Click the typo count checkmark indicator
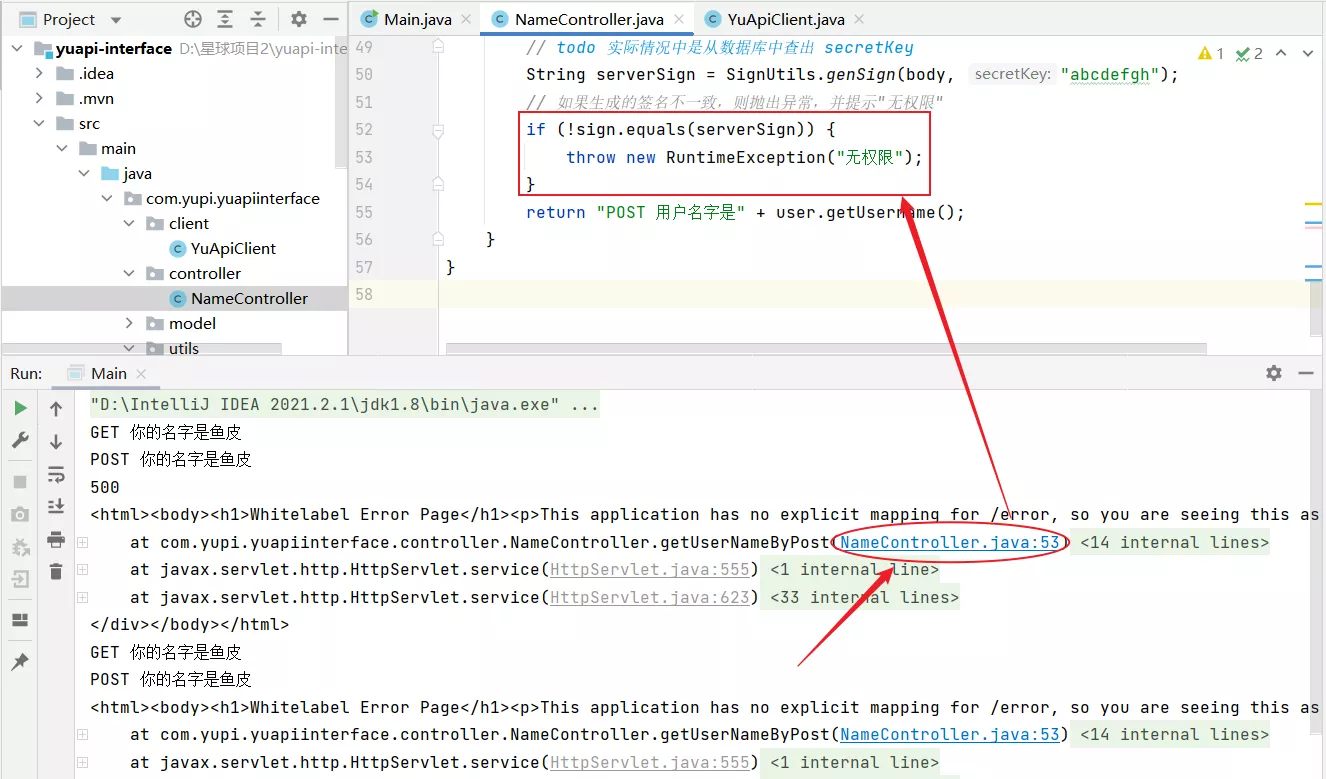1326x779 pixels. (1249, 53)
